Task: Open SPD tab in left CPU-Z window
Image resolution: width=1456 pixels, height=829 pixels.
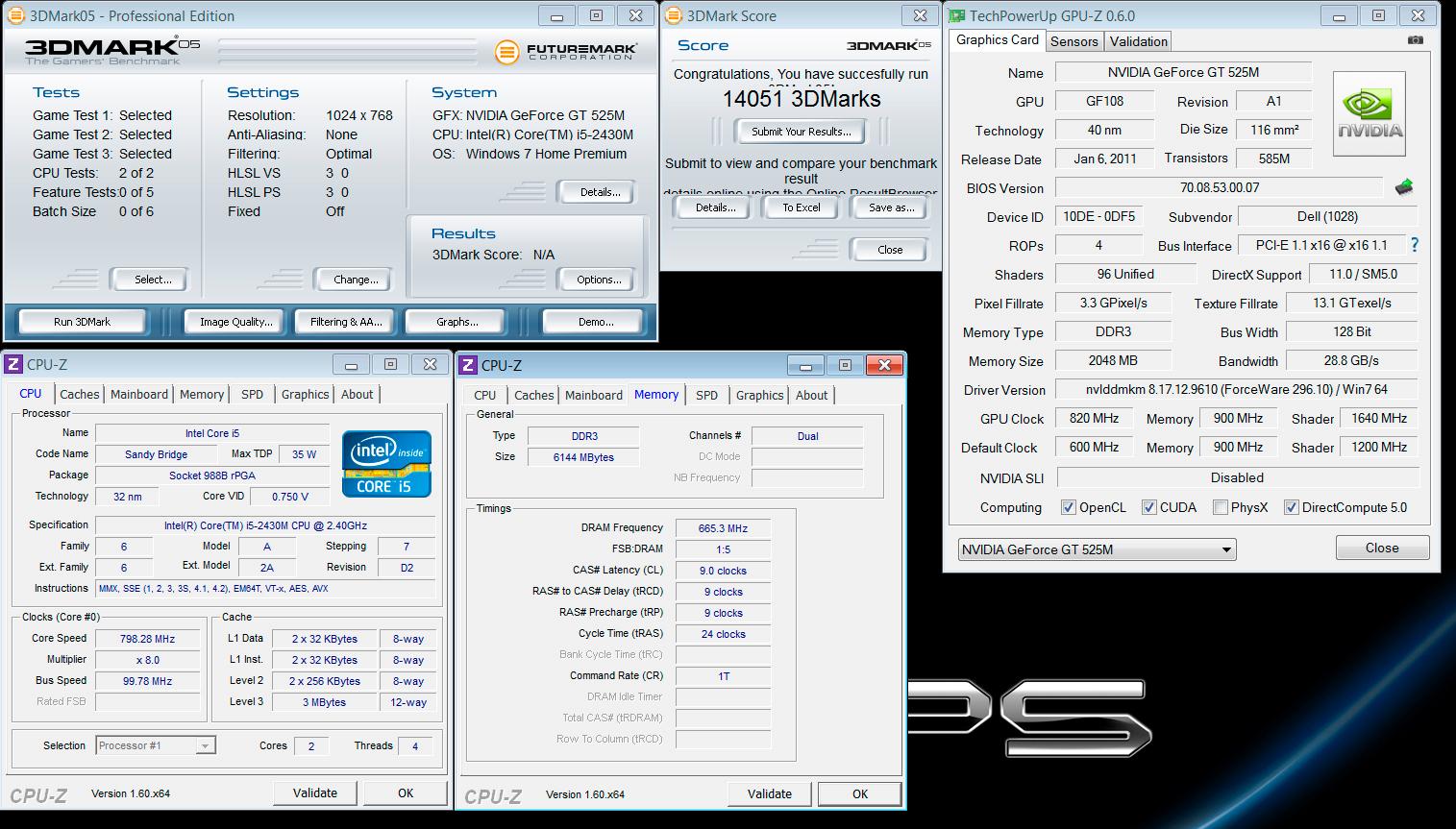Action: [x=252, y=394]
